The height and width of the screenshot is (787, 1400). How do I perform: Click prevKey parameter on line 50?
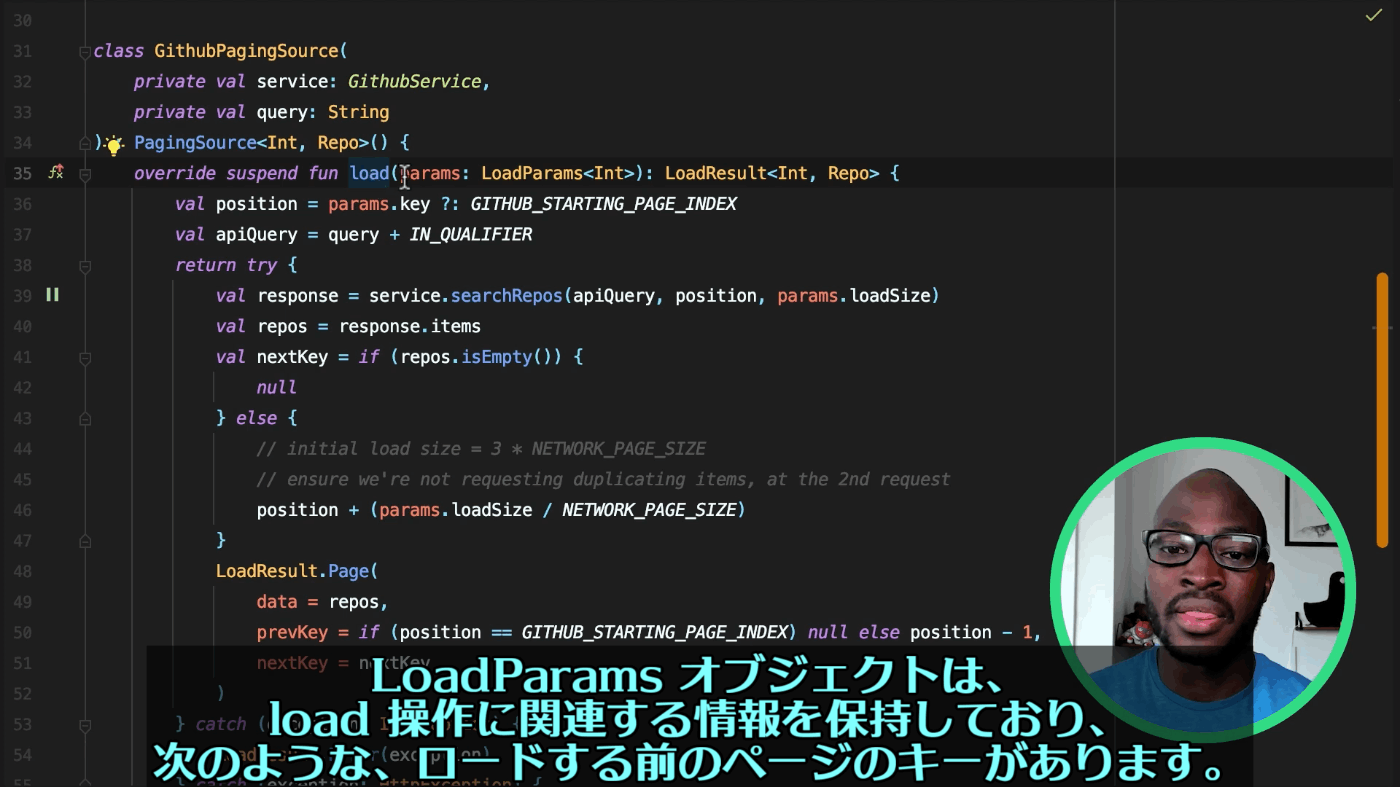[291, 633]
